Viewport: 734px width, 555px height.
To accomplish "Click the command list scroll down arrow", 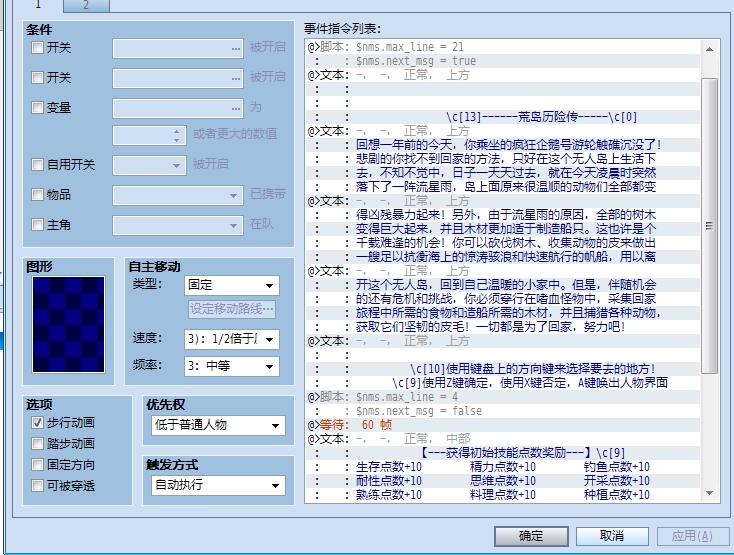I will pyautogui.click(x=710, y=493).
